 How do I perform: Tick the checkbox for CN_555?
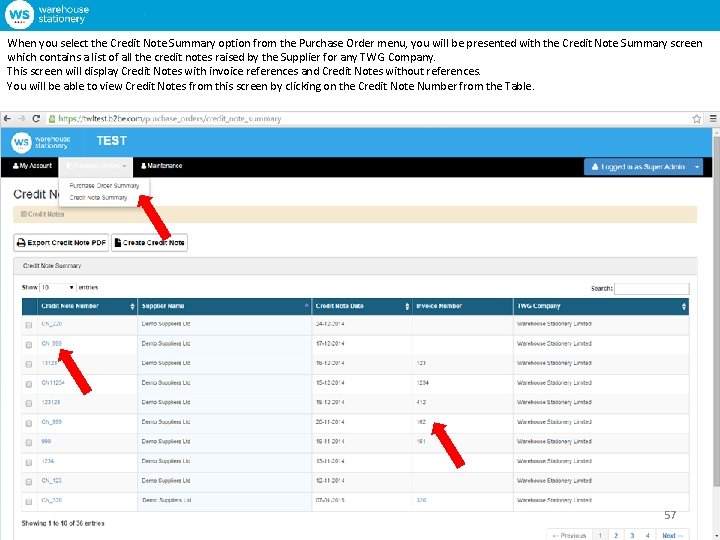click(29, 423)
